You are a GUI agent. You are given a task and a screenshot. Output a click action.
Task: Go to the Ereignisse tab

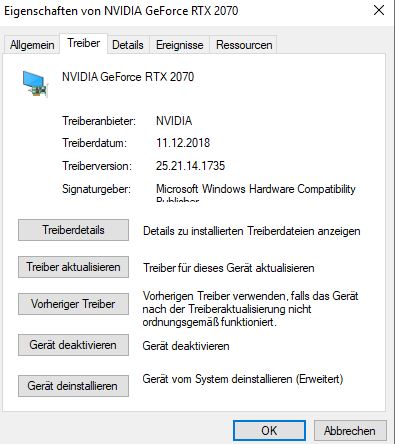click(180, 45)
